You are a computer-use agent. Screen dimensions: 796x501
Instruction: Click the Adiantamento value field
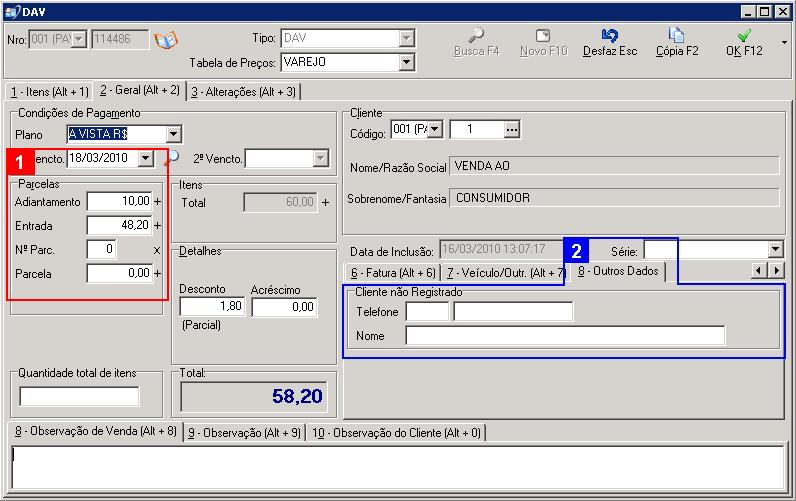[x=120, y=202]
